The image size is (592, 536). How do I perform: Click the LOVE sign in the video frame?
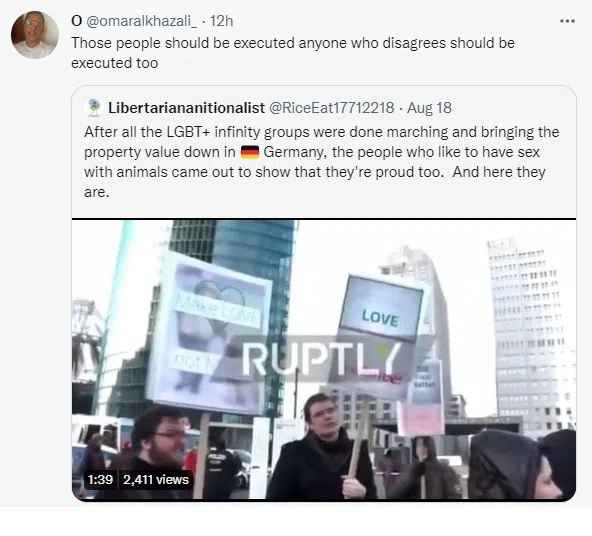click(x=380, y=308)
